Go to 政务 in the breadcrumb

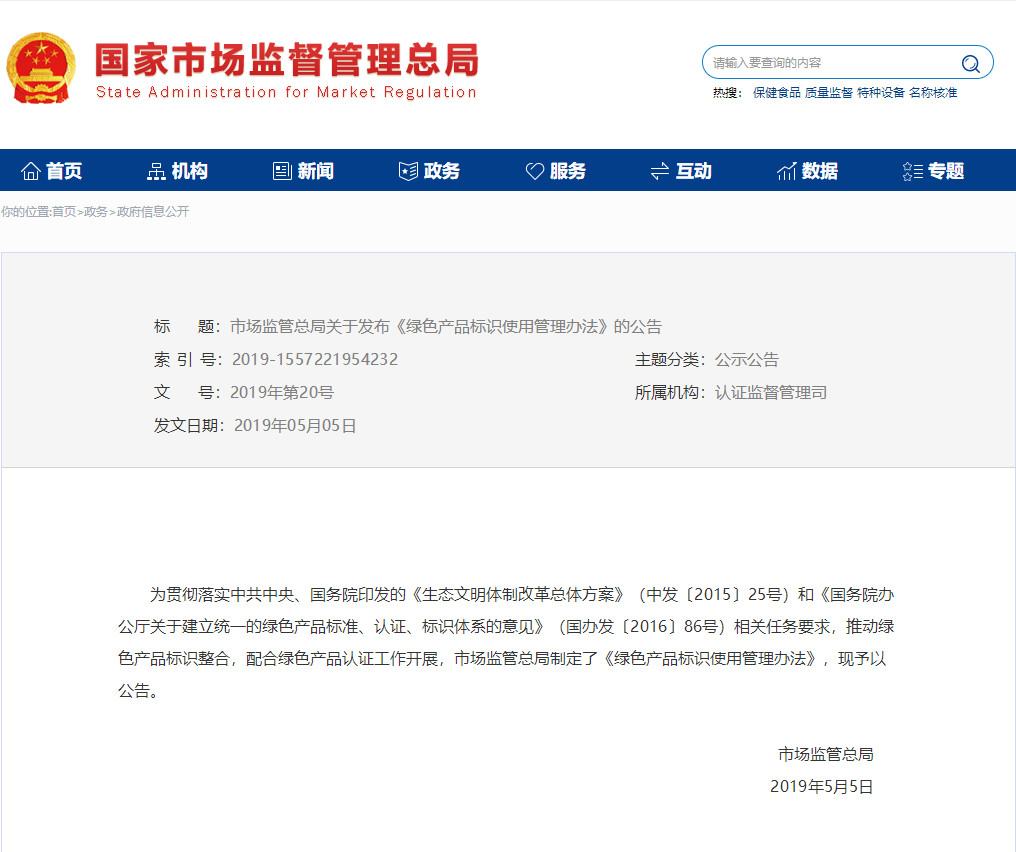tap(95, 212)
